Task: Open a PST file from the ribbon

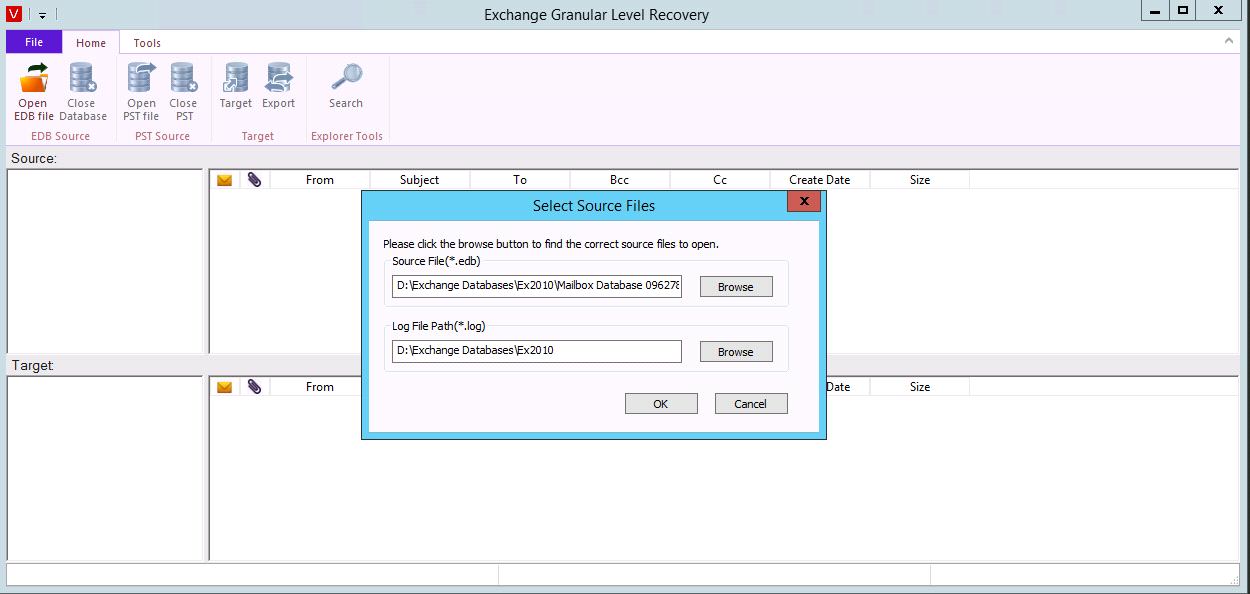Action: (x=141, y=92)
